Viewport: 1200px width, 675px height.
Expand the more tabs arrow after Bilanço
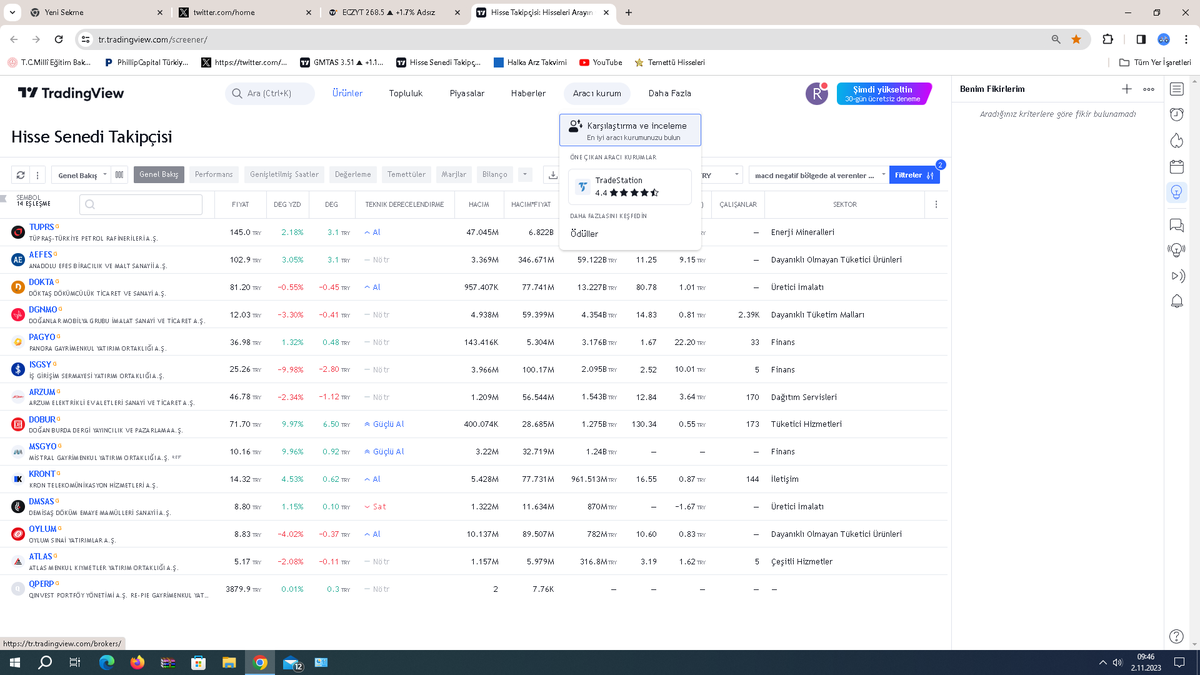click(x=525, y=174)
